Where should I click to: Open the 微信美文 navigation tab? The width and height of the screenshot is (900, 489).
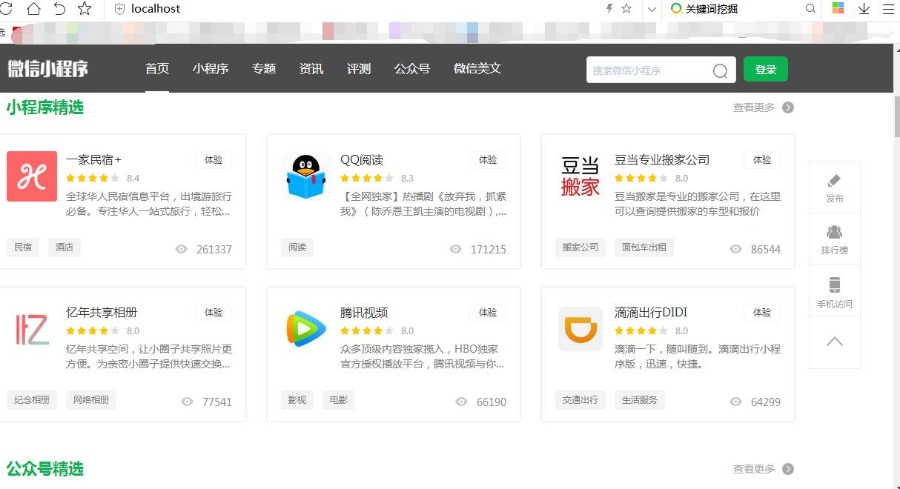[x=477, y=69]
